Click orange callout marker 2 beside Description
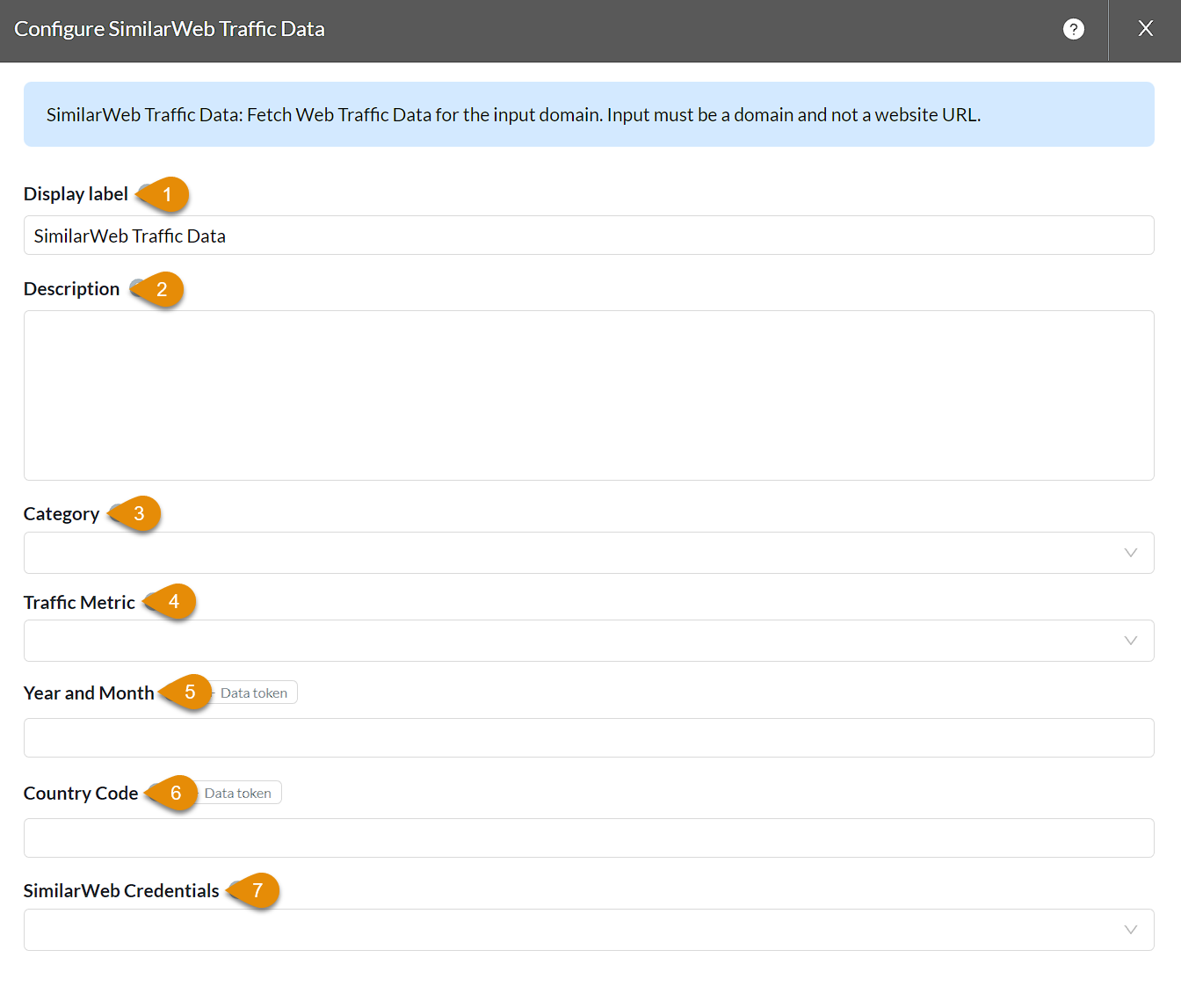This screenshot has height=1008, width=1181. tap(161, 289)
